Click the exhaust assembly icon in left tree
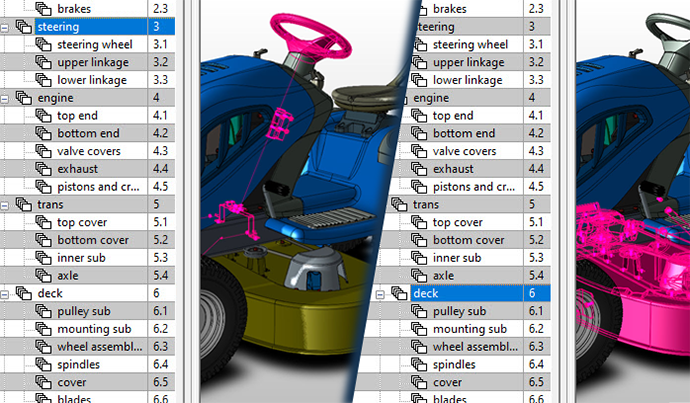The width and height of the screenshot is (690, 403). [x=44, y=169]
